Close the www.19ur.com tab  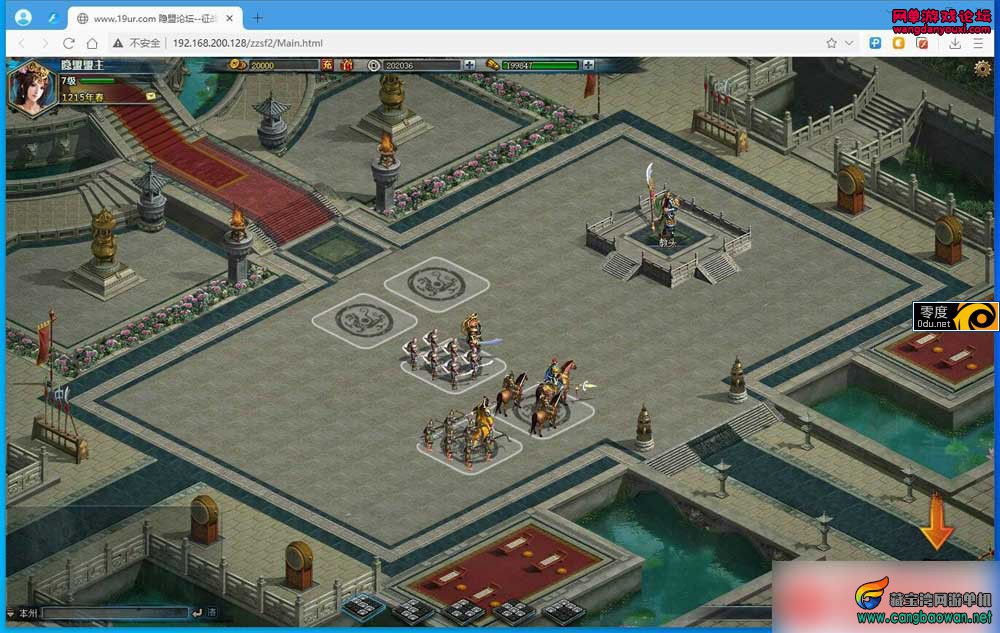pyautogui.click(x=230, y=18)
